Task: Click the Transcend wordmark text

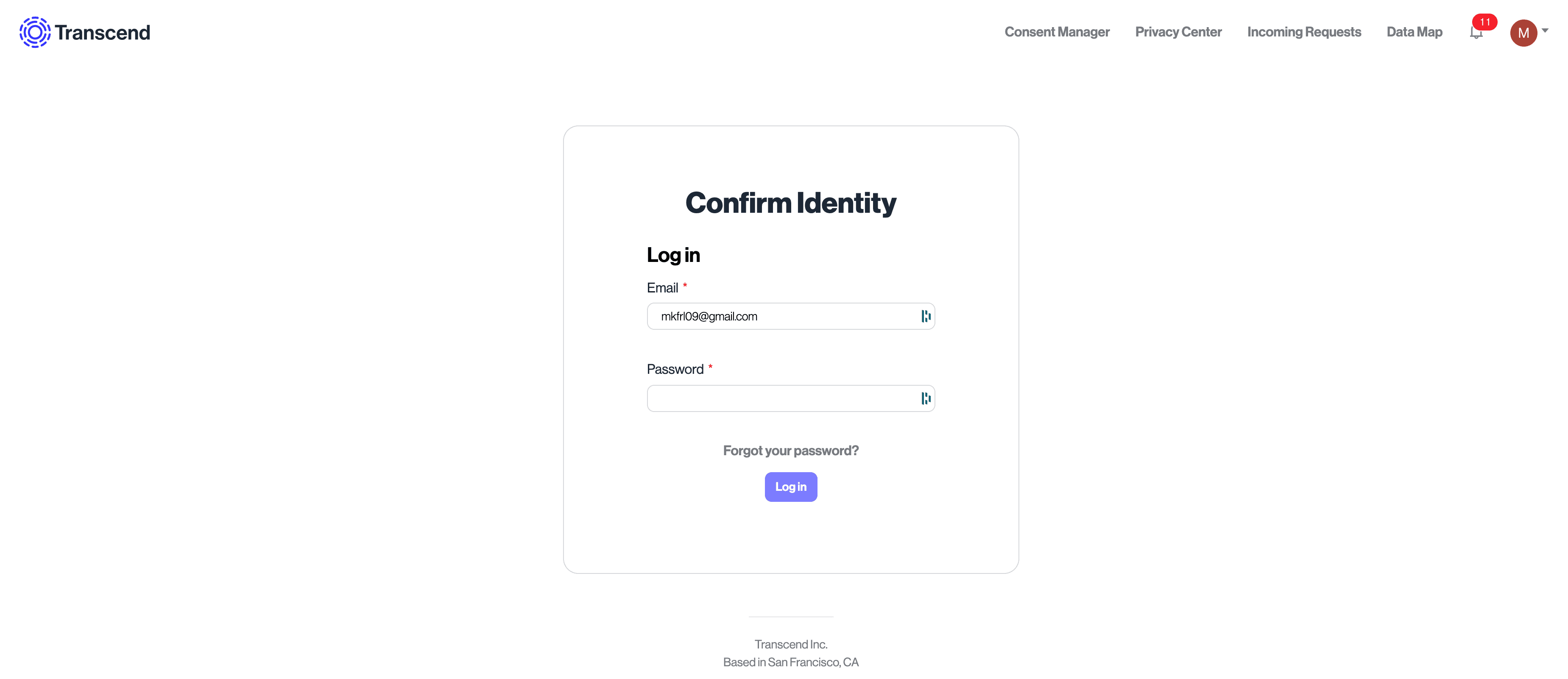Action: coord(102,32)
